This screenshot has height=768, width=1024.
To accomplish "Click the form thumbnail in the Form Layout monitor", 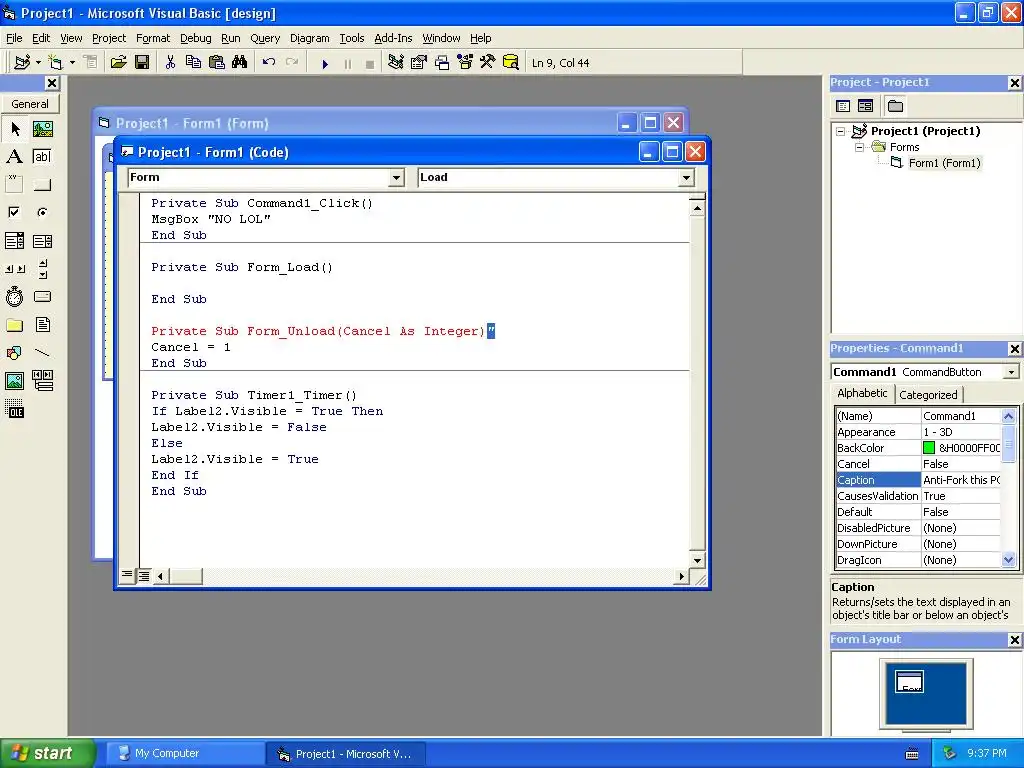I will 909,681.
